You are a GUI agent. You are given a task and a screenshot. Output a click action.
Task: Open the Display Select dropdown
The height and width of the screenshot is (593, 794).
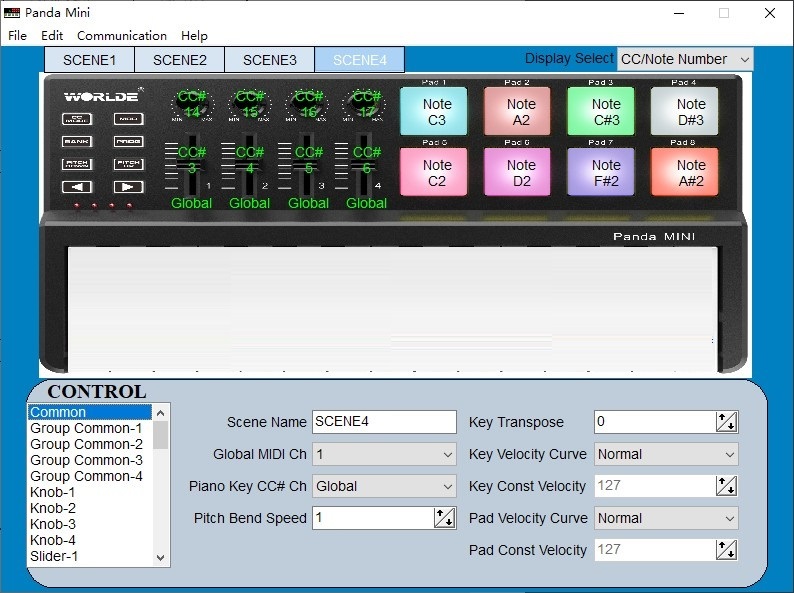coord(685,59)
